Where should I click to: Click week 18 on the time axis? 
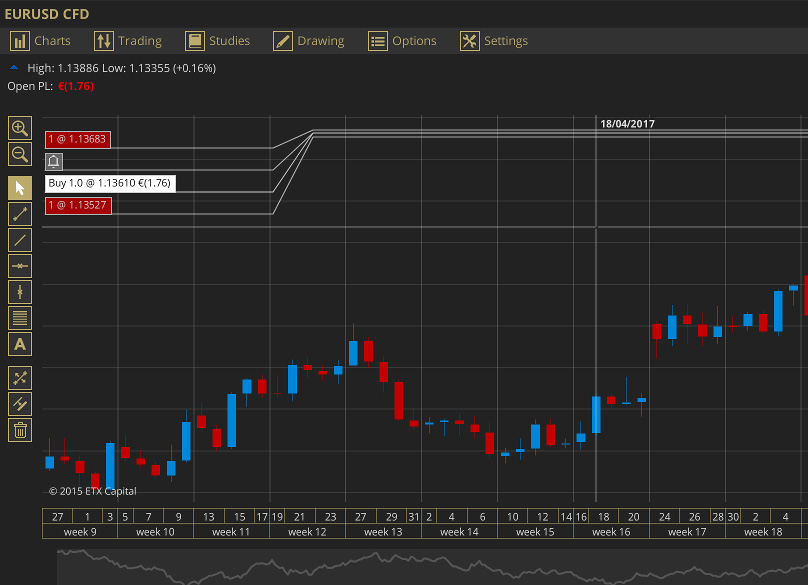coord(763,531)
